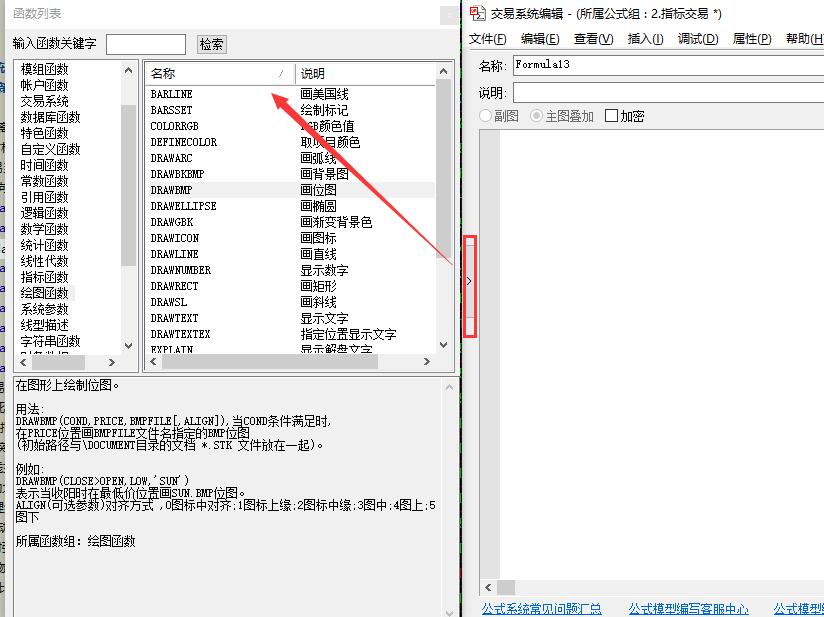Click the panel collapse arrow splitter
This screenshot has width=824, height=617.
point(470,281)
